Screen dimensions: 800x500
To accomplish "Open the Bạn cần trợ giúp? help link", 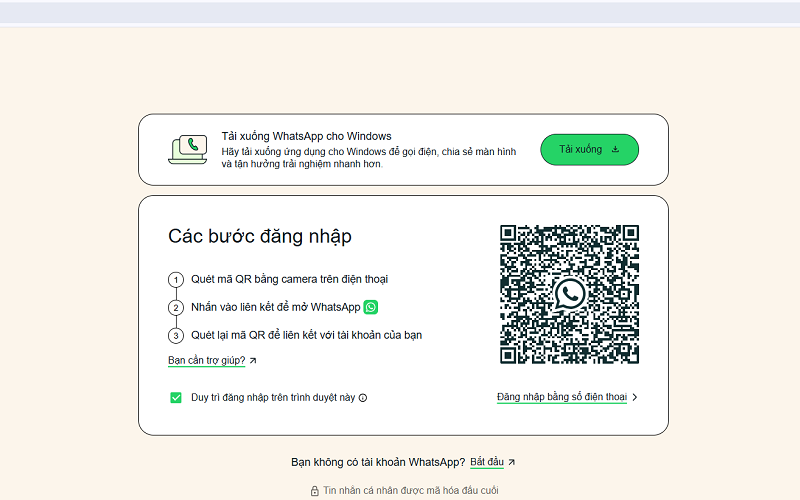I will pos(206,360).
